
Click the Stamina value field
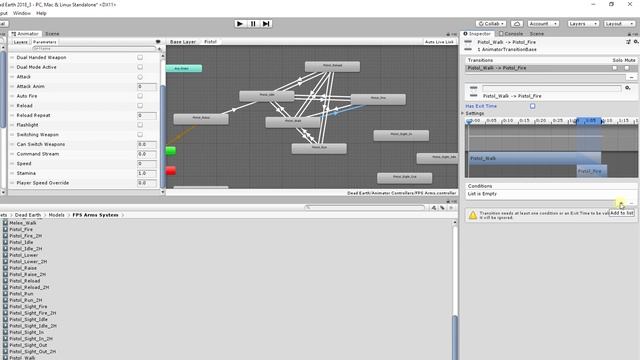click(147, 173)
